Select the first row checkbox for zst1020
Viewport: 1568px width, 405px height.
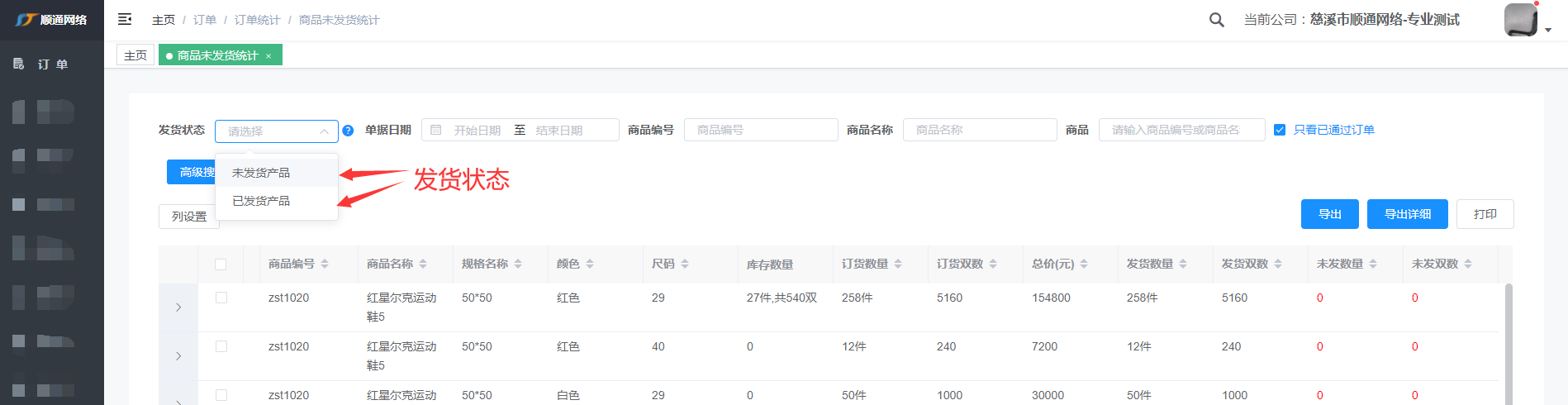coord(221,298)
